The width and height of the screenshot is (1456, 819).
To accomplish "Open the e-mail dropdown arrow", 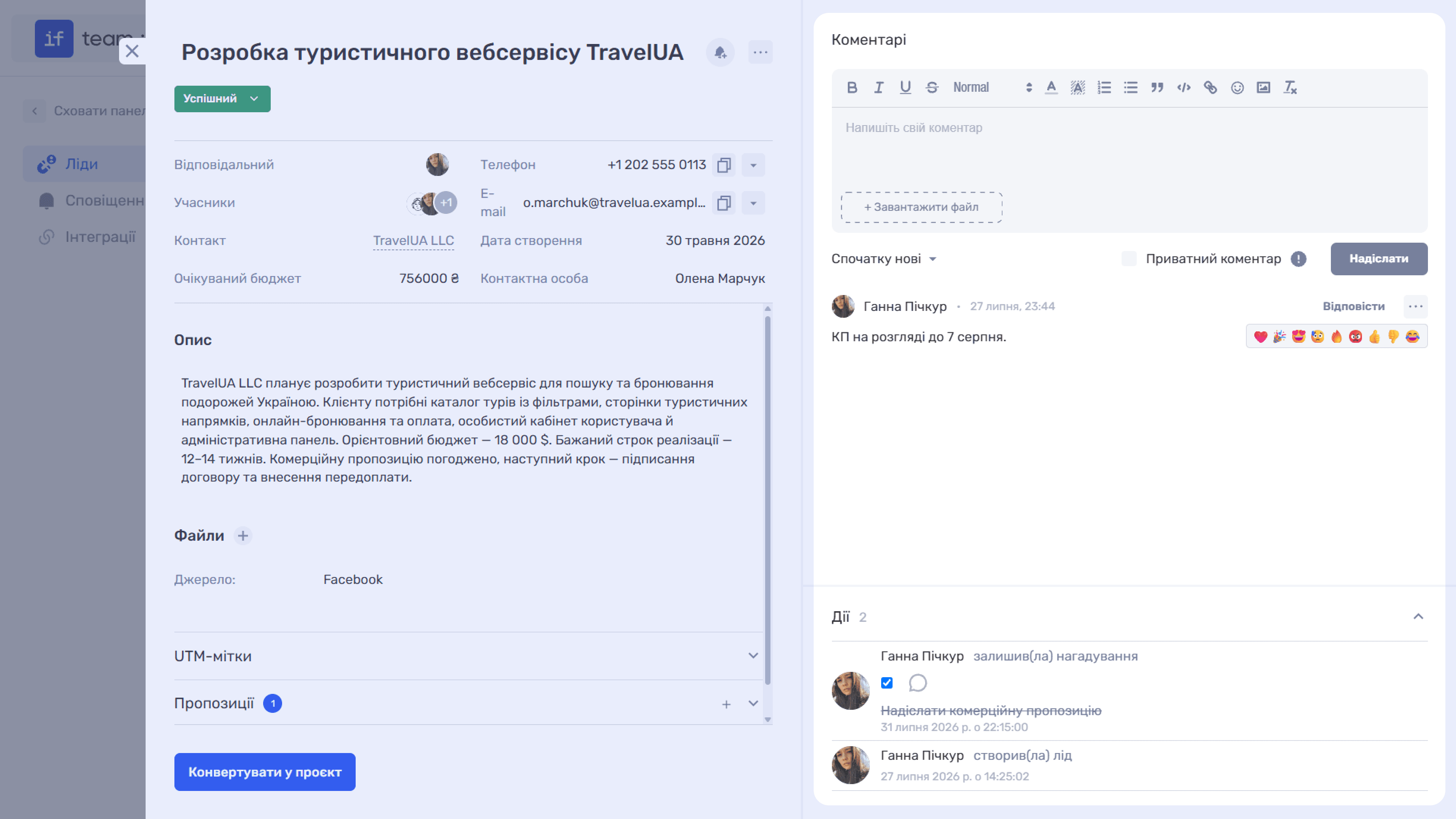I will [753, 203].
